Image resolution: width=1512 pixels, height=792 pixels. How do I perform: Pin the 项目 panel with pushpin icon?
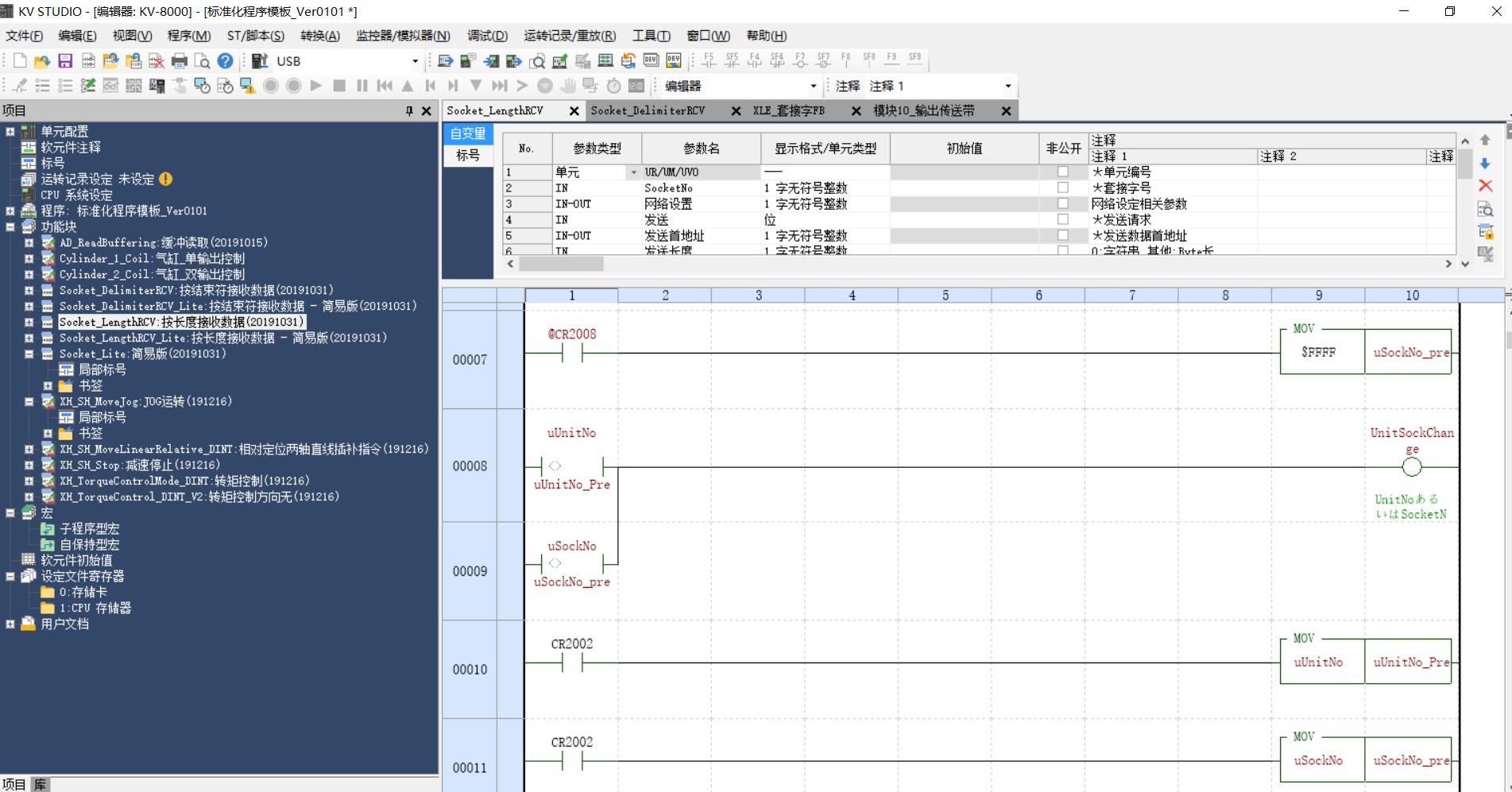pyautogui.click(x=409, y=111)
